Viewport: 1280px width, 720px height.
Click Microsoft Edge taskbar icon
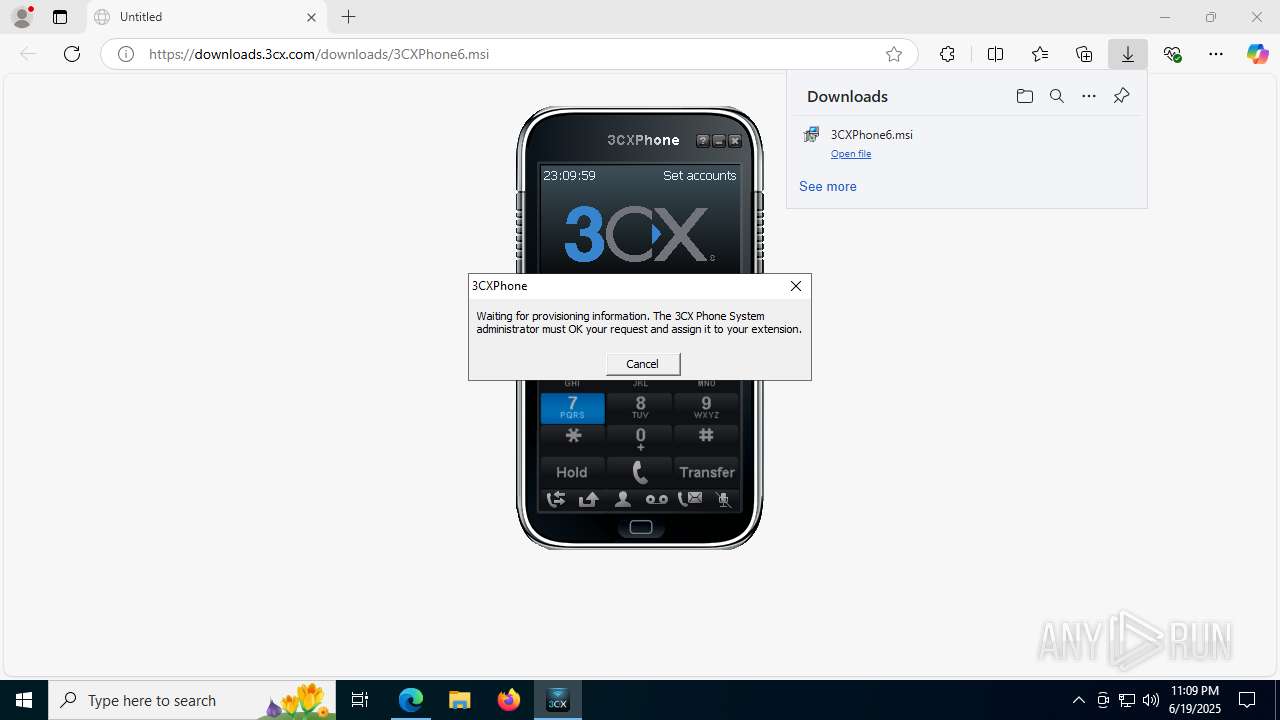tap(411, 700)
